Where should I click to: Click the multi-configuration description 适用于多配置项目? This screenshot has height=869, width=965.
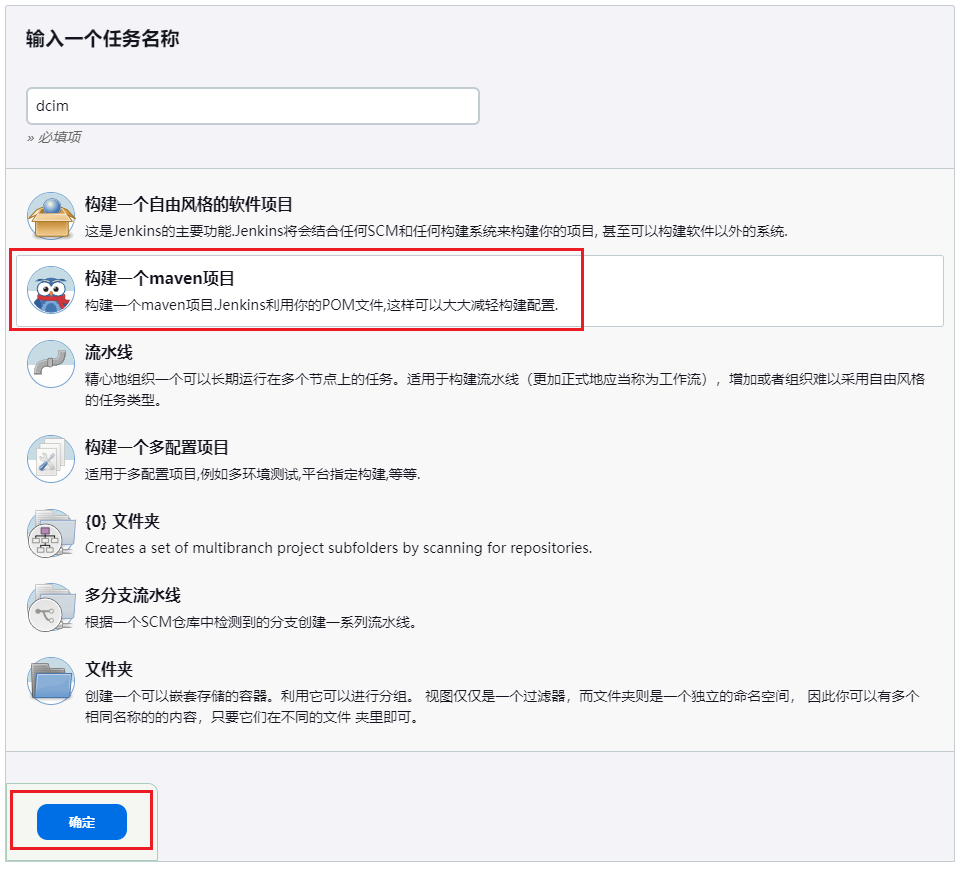coord(252,475)
